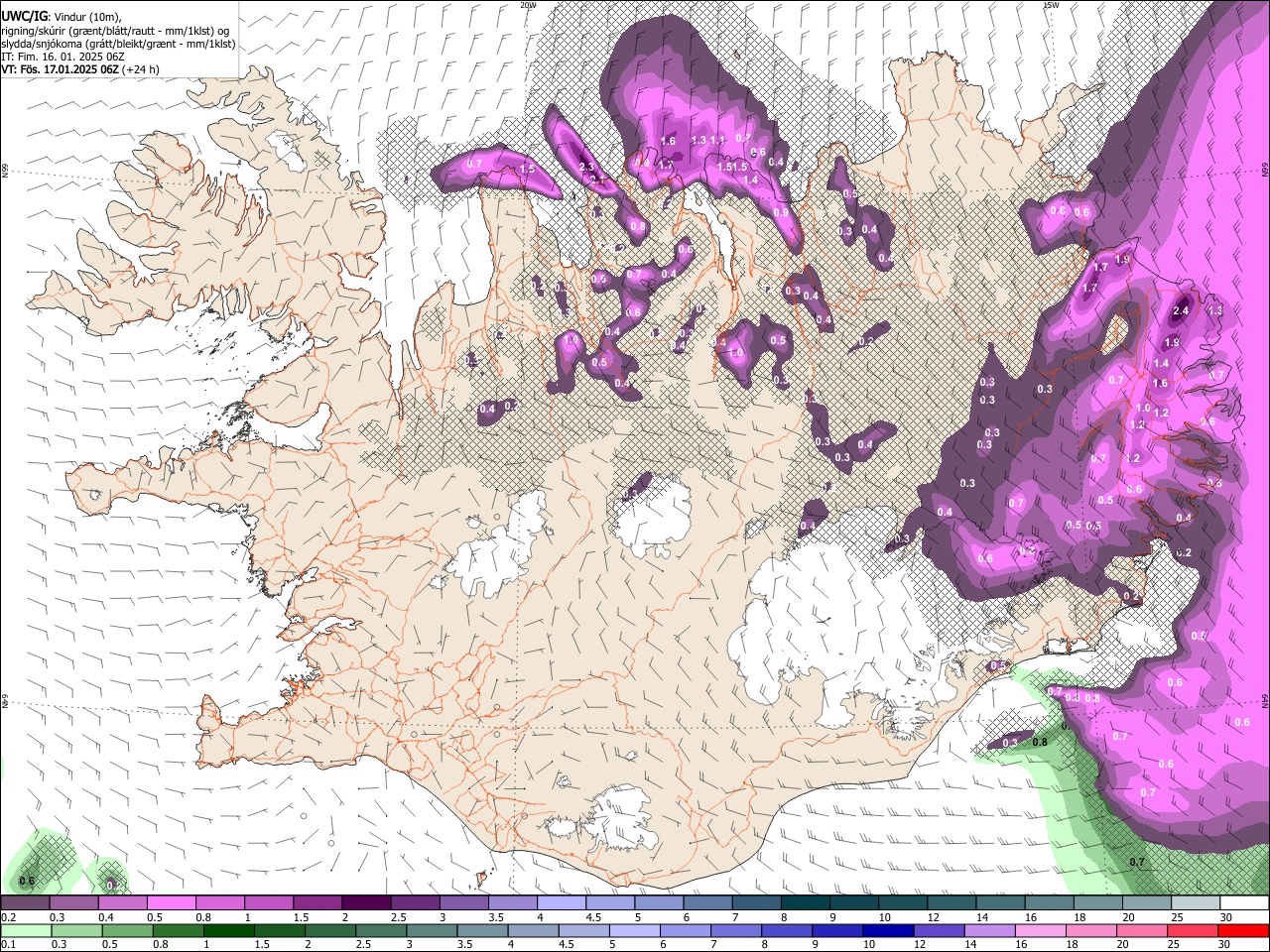Pick the white 30 swatch on the snow scale
Screen dimensions: 1270x952
tap(1244, 902)
